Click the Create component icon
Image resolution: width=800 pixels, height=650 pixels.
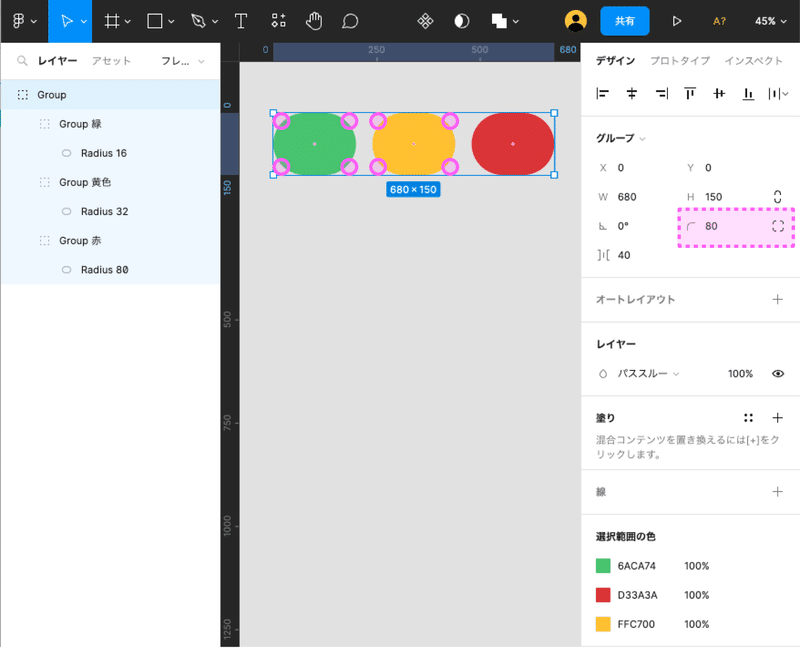[x=425, y=21]
